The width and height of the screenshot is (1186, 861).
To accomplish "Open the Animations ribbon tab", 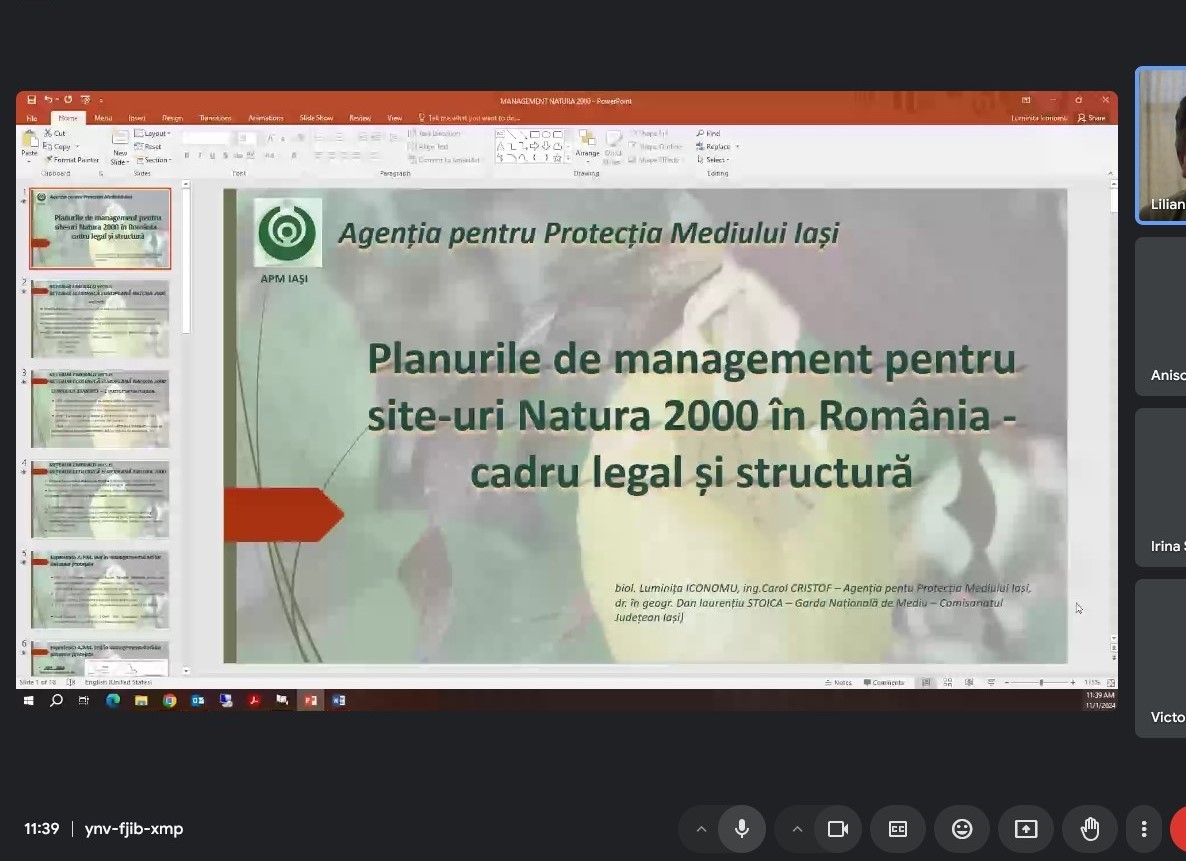I will click(266, 118).
